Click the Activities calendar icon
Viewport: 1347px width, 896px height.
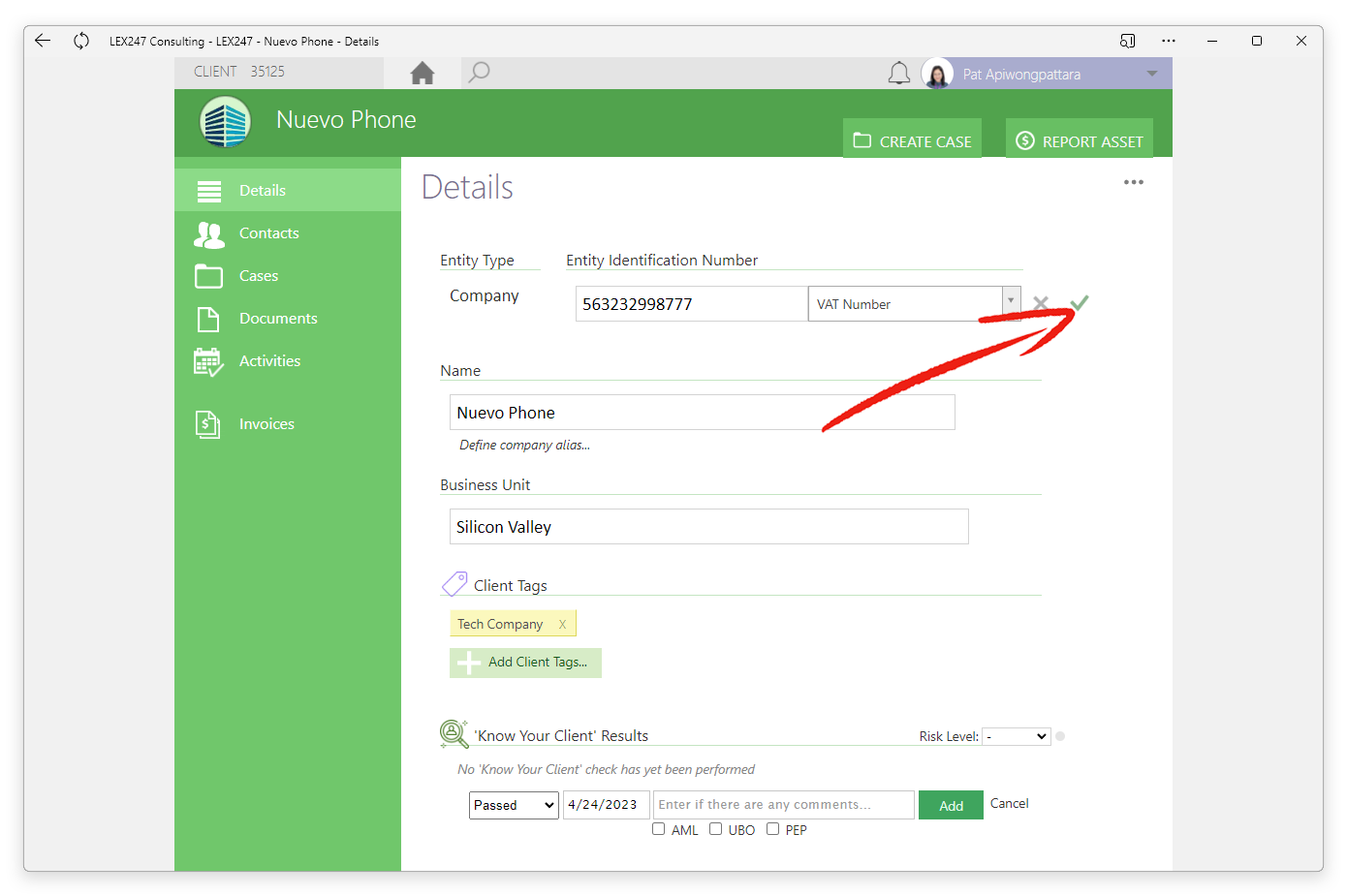(208, 362)
